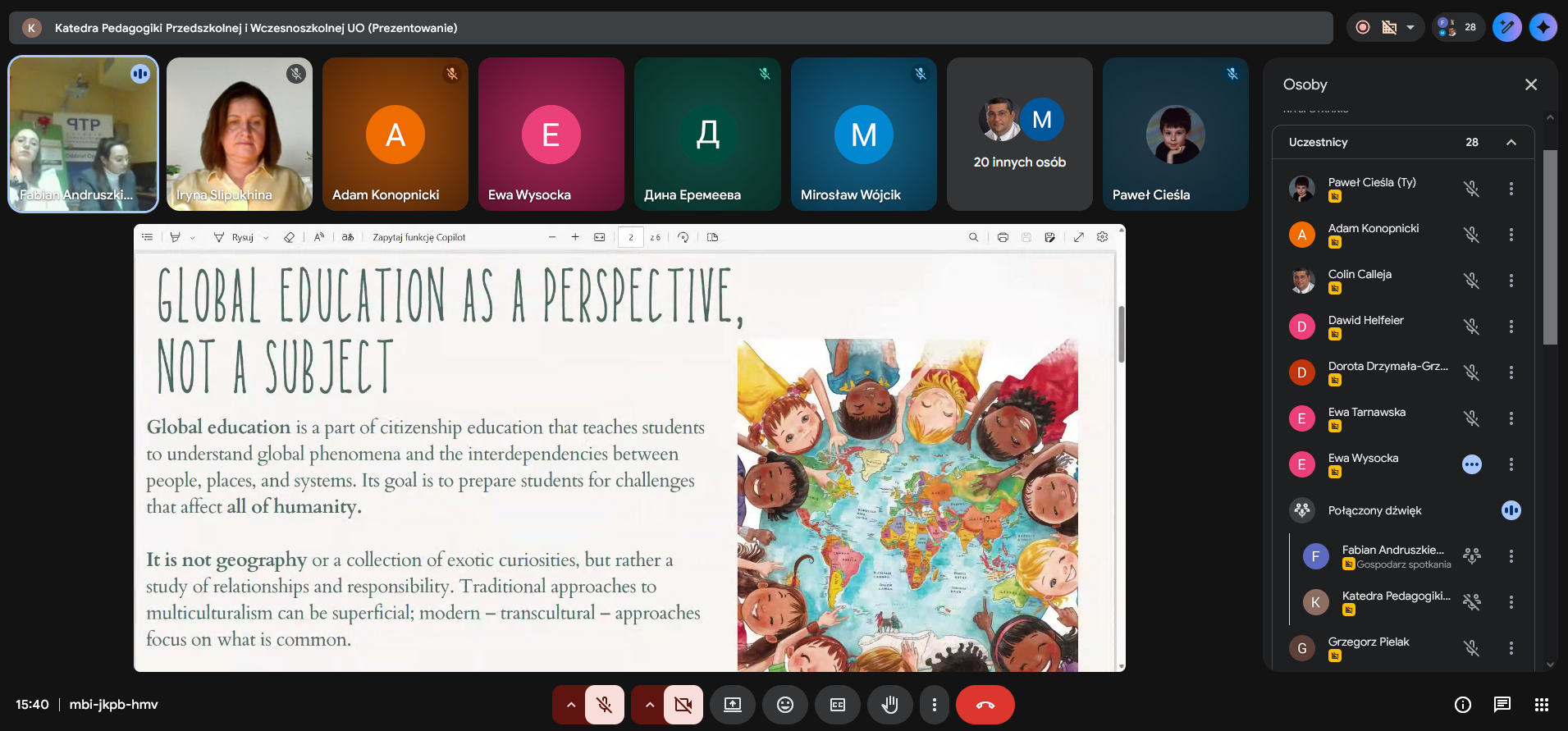1568x731 pixels.
Task: Open more options for Adam Konopnicki
Action: click(1511, 235)
